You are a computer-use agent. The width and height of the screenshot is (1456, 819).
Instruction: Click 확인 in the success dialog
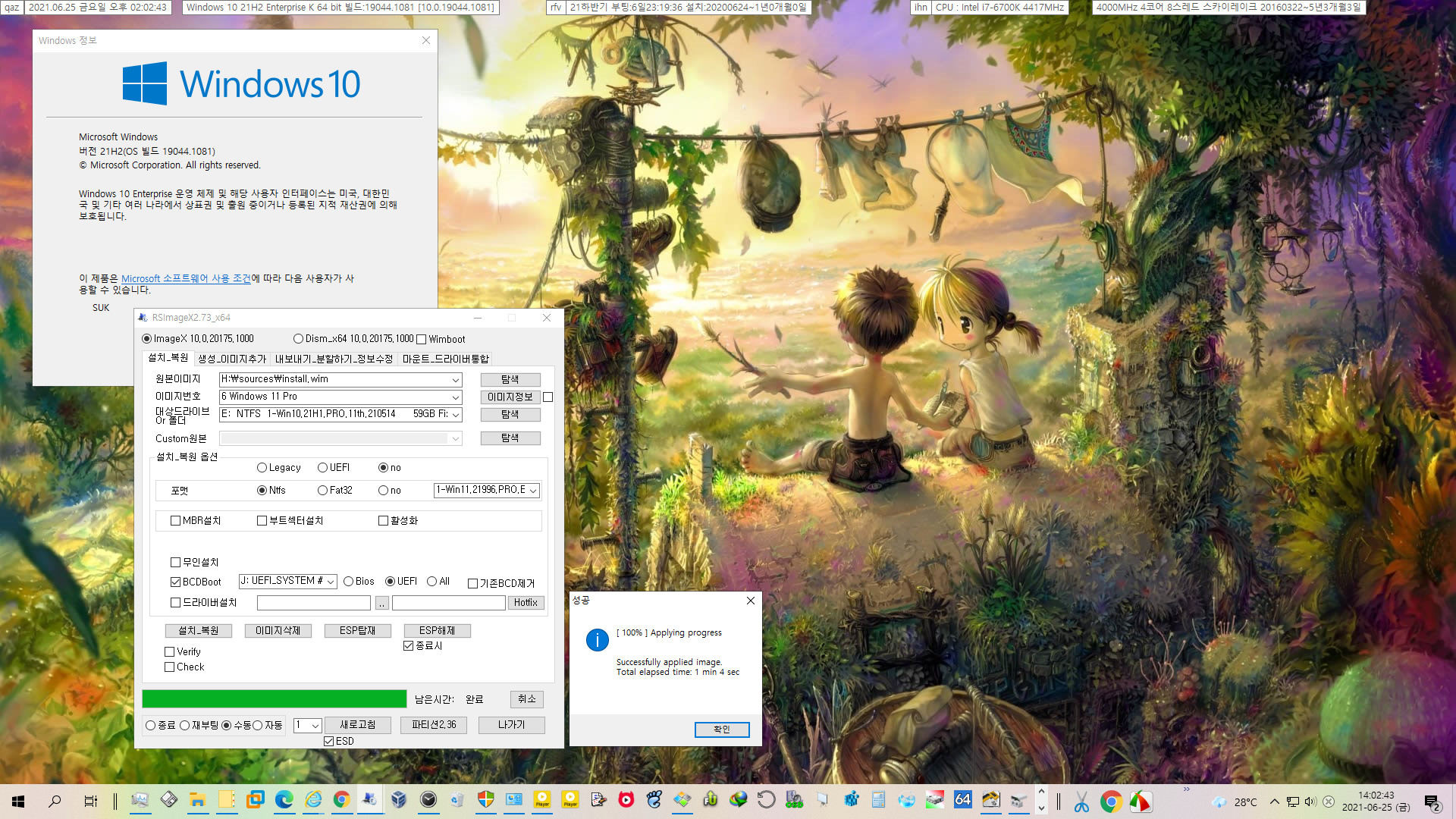click(722, 729)
